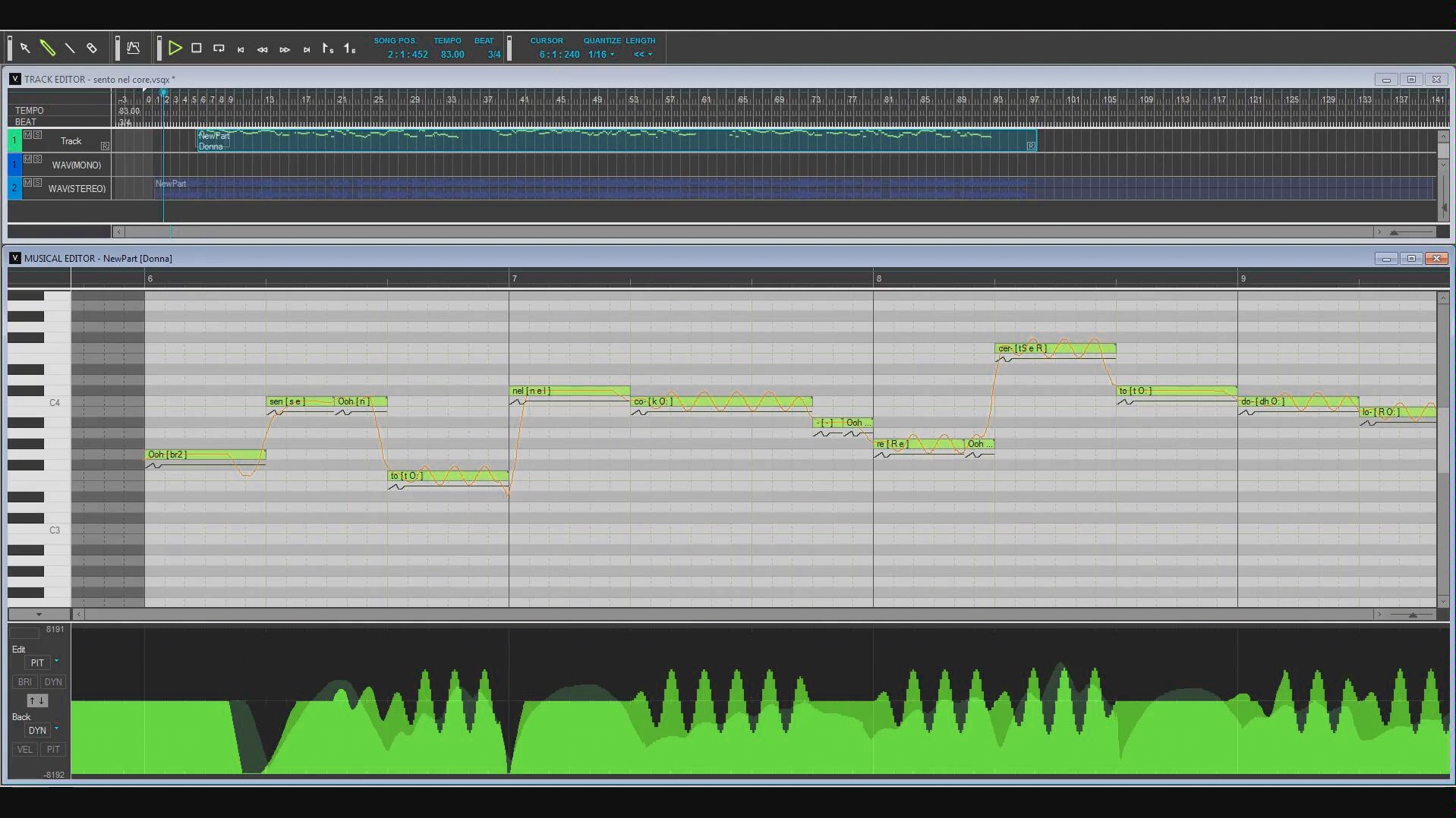Click the song position value 2:1:452
The image size is (1456, 818).
(x=408, y=55)
